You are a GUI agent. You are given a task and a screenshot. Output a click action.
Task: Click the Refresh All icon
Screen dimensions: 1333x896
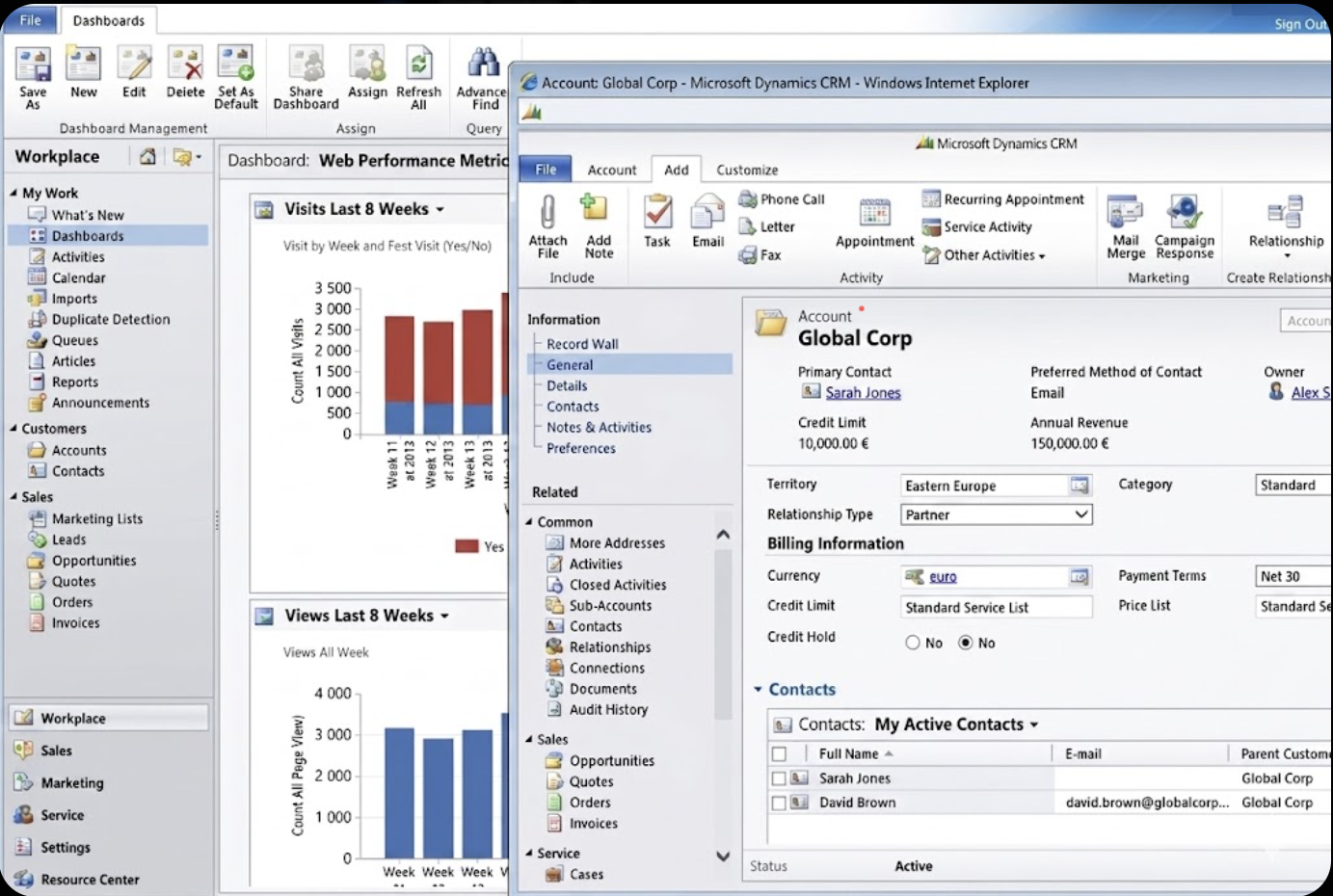coord(418,64)
